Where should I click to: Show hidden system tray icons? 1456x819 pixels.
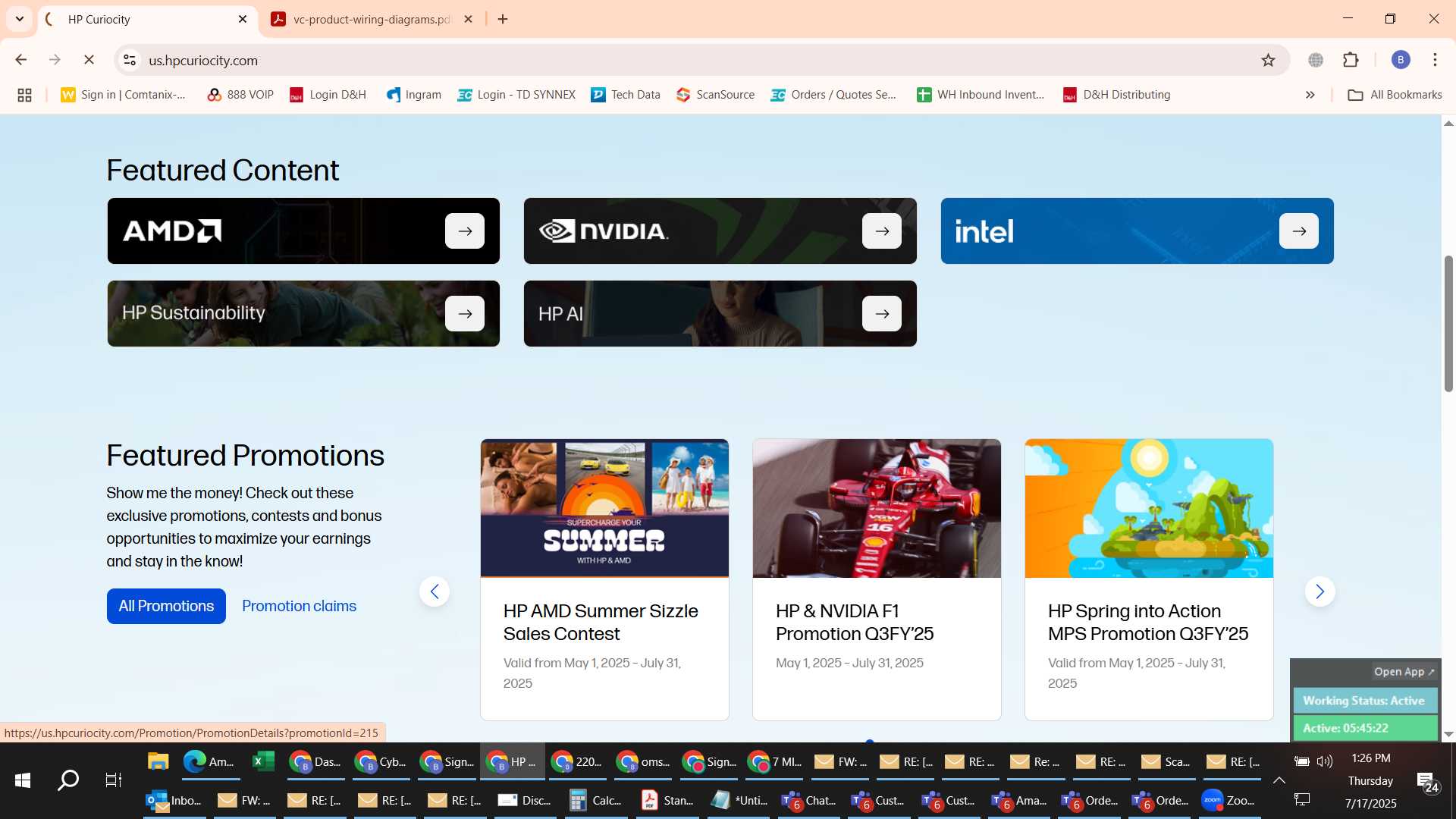1279,780
